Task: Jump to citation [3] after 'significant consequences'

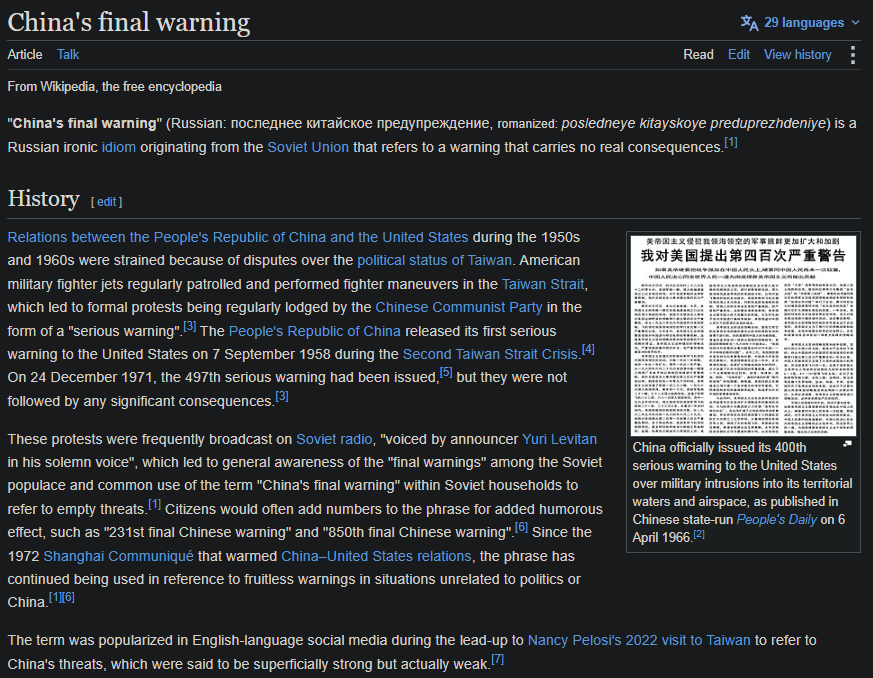Action: tap(282, 396)
